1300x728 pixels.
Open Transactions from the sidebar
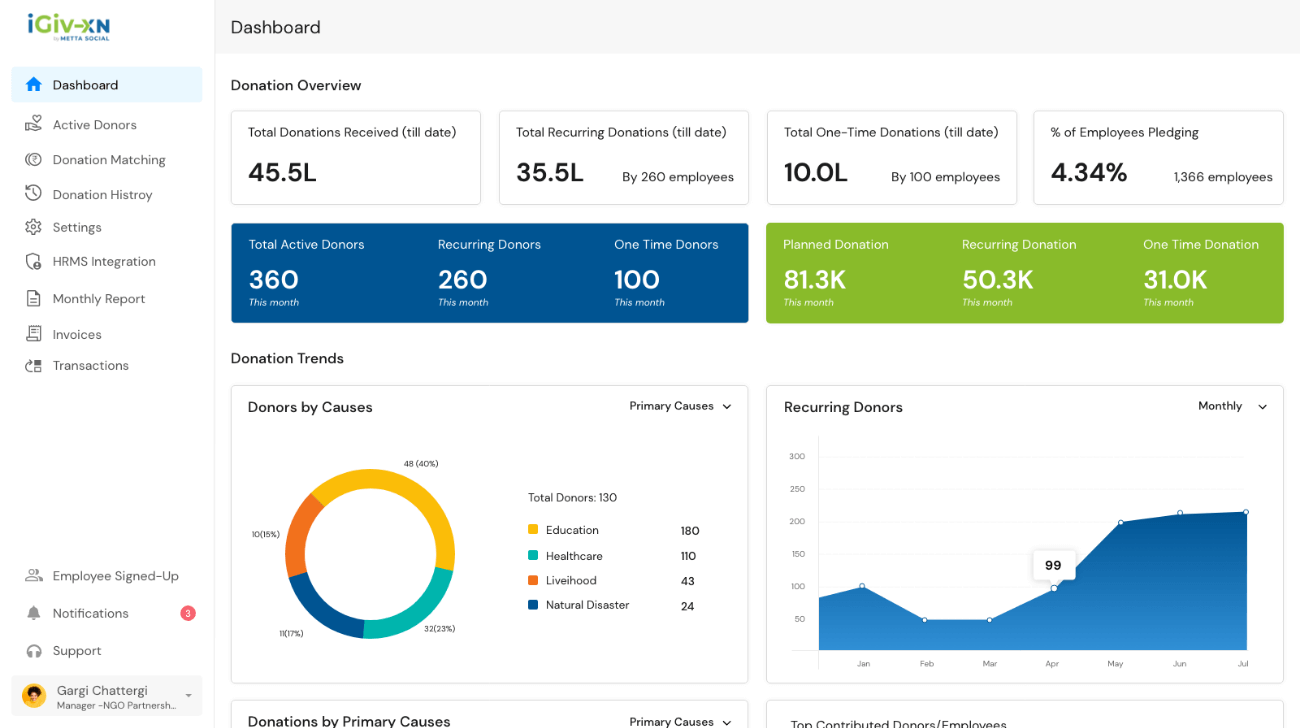[90, 366]
